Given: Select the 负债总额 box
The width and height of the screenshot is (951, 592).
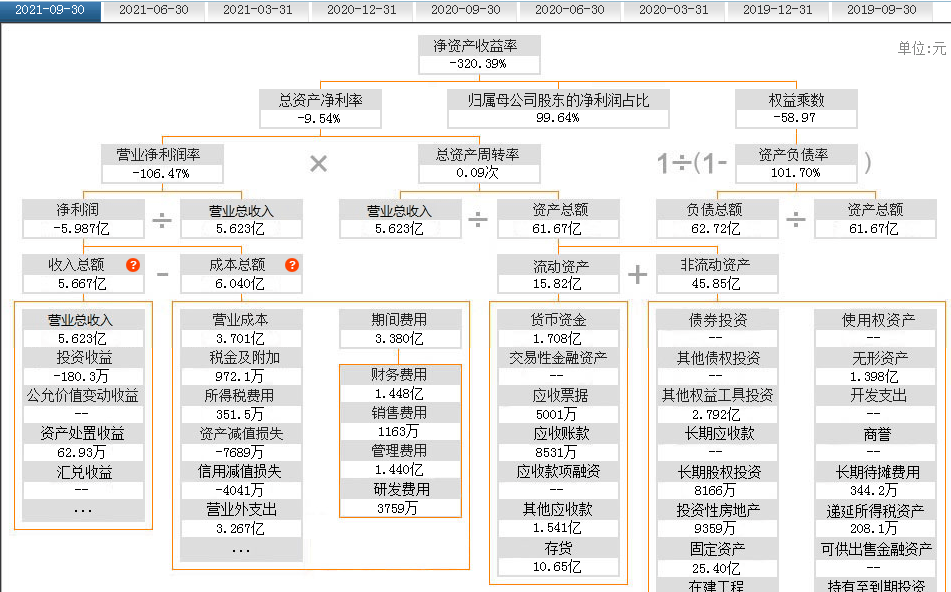Looking at the screenshot, I should tap(716, 218).
